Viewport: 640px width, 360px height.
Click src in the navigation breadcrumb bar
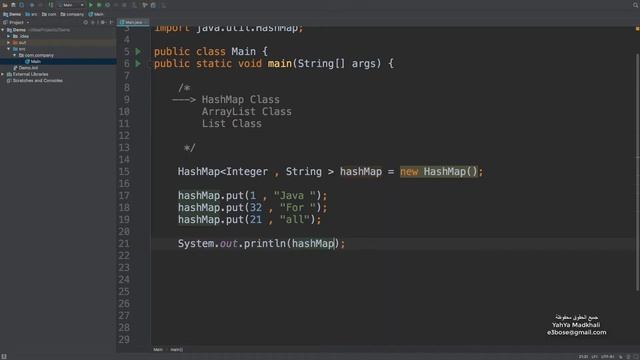(x=31, y=14)
